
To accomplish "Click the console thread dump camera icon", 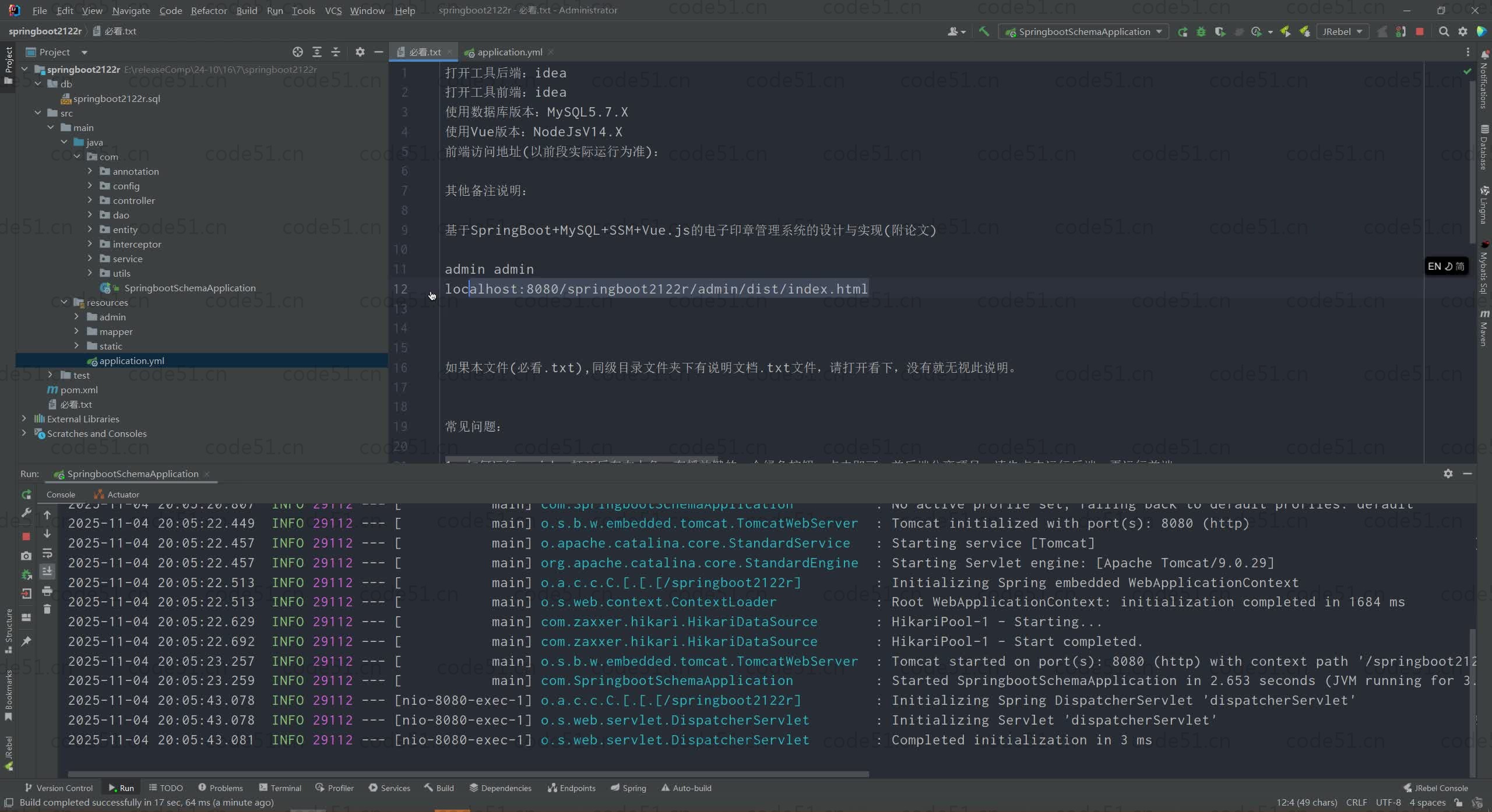I will click(26, 556).
